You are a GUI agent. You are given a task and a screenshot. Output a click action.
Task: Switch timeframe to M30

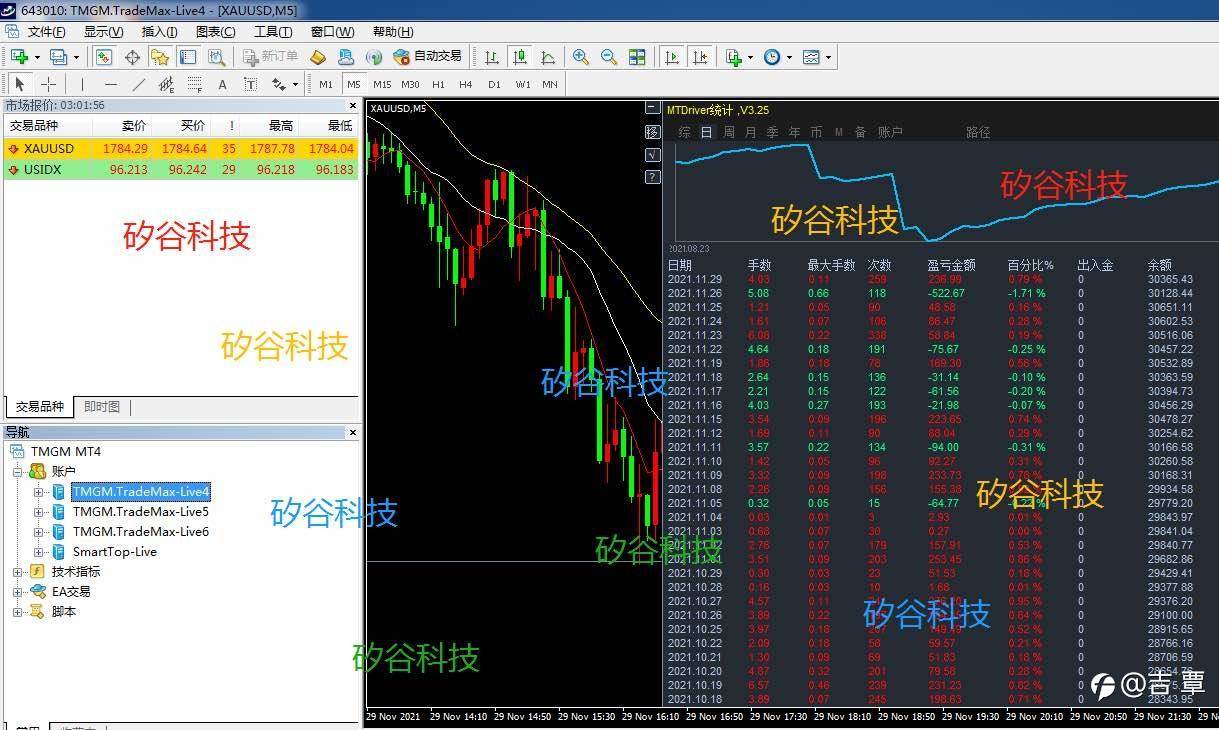(410, 84)
